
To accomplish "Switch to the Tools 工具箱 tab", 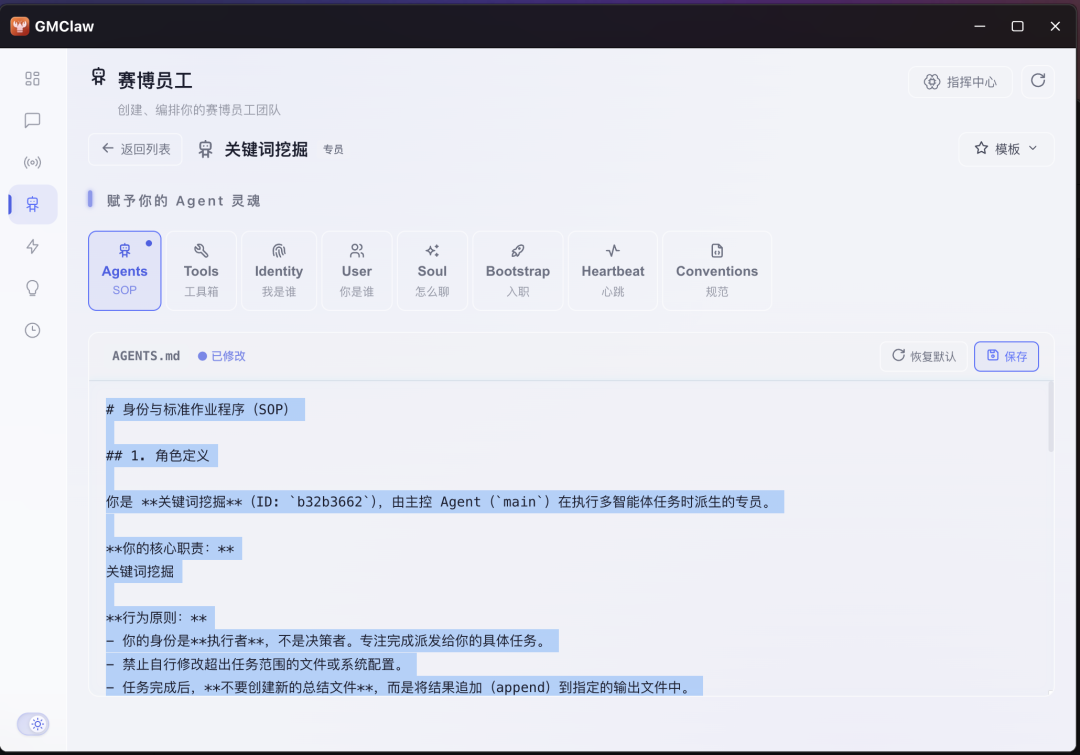I will tap(201, 271).
